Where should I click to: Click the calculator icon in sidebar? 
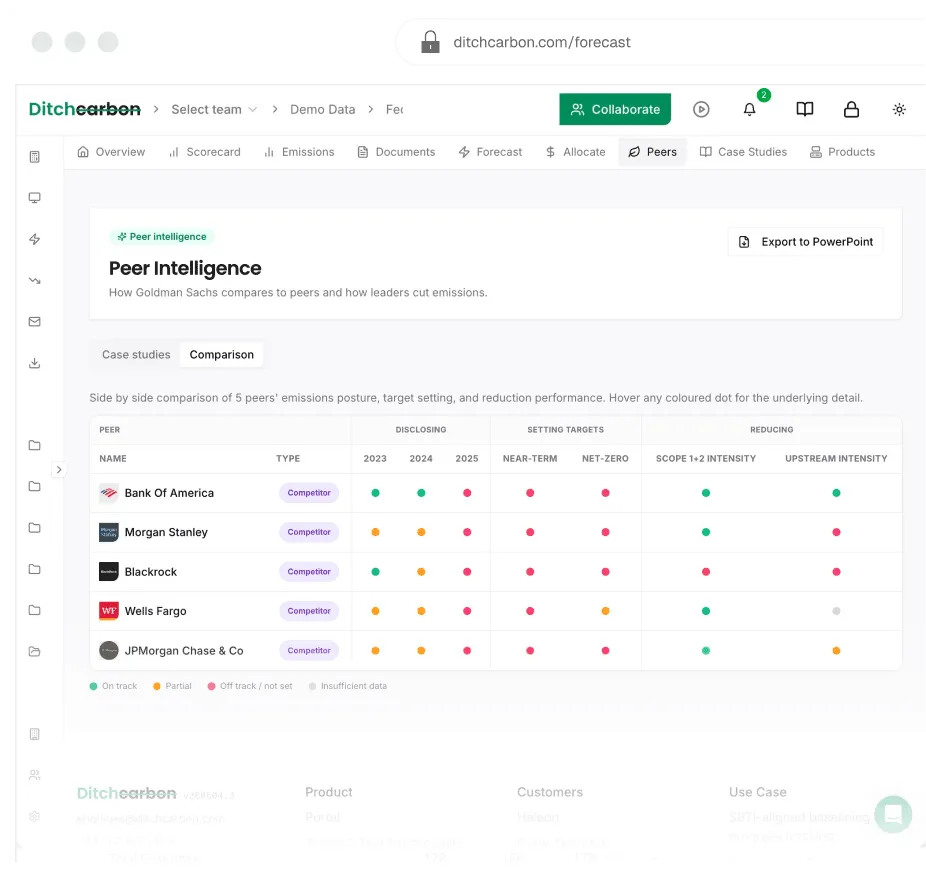35,157
